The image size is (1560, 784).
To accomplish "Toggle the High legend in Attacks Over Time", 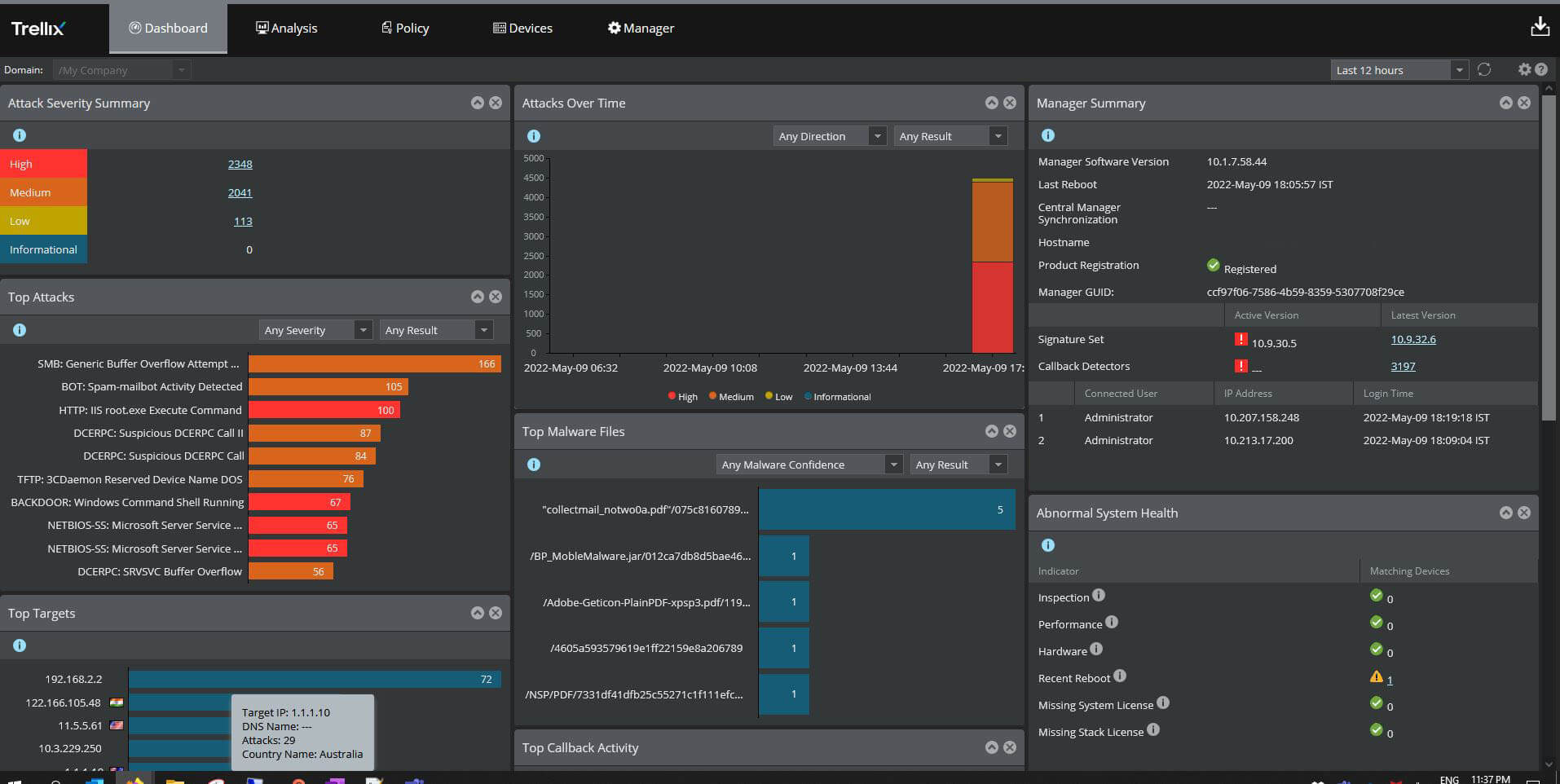I will (682, 397).
